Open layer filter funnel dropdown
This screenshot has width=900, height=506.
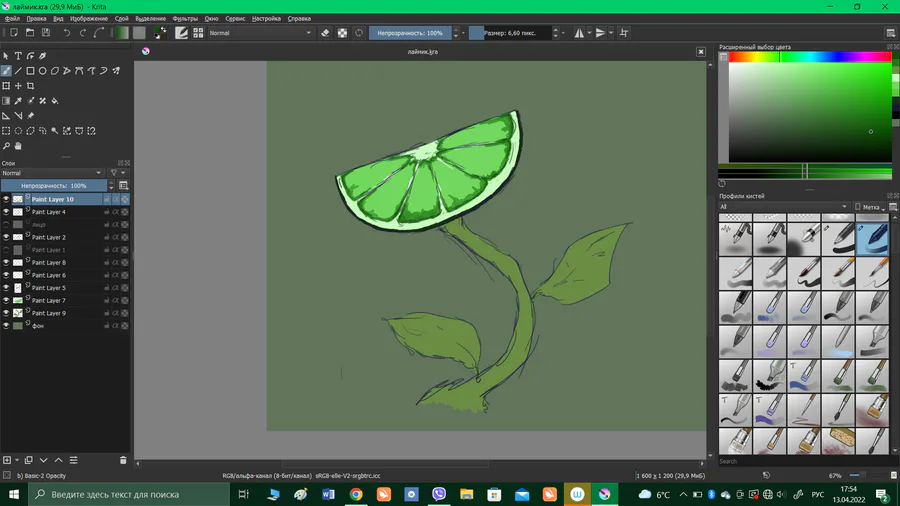[x=117, y=173]
